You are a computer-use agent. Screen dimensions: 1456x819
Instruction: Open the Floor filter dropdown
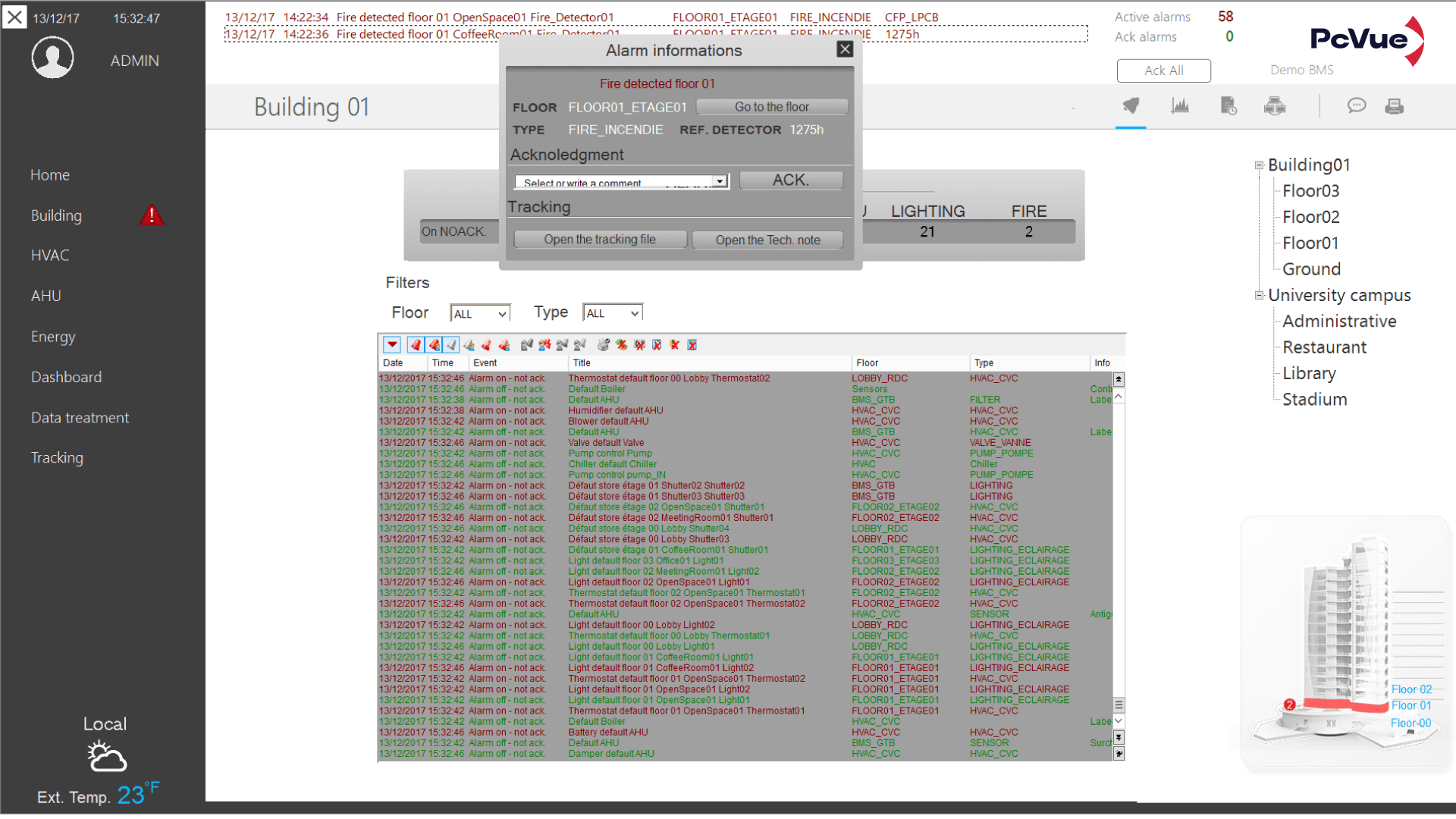click(480, 314)
